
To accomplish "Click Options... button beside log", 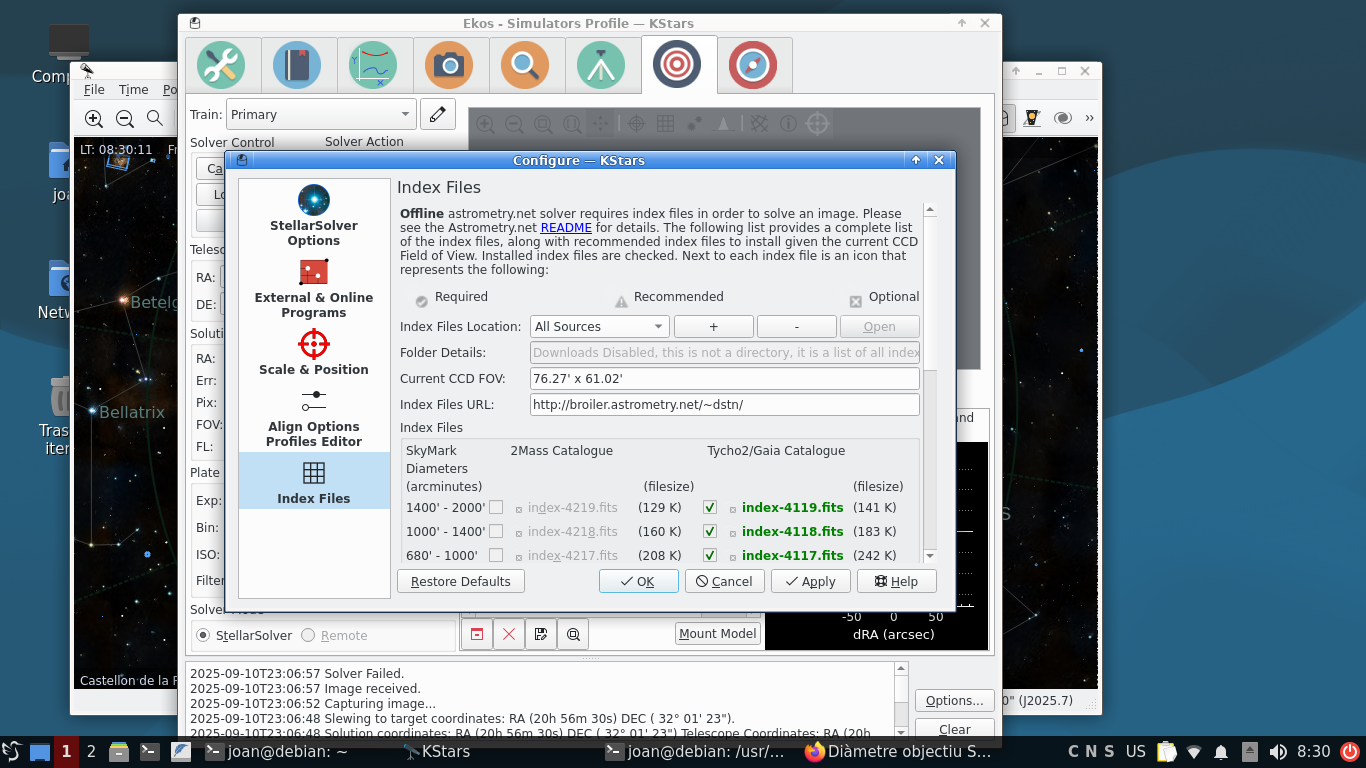I will click(x=955, y=700).
